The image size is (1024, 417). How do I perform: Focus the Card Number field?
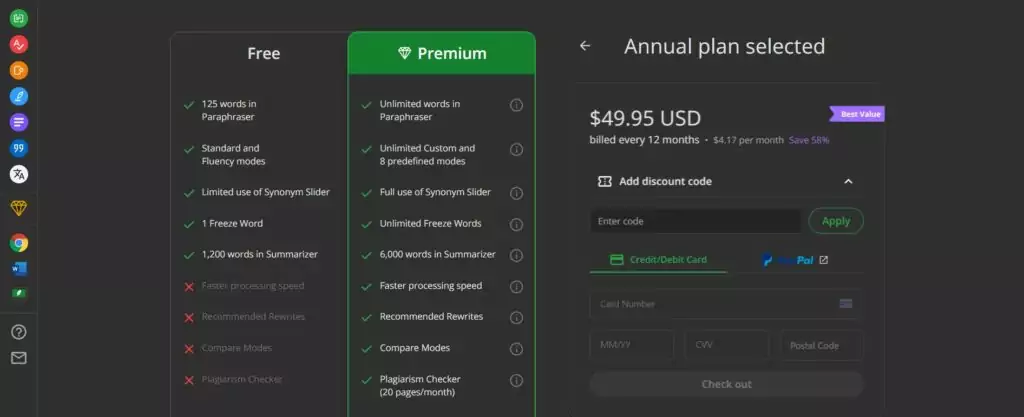pyautogui.click(x=726, y=304)
